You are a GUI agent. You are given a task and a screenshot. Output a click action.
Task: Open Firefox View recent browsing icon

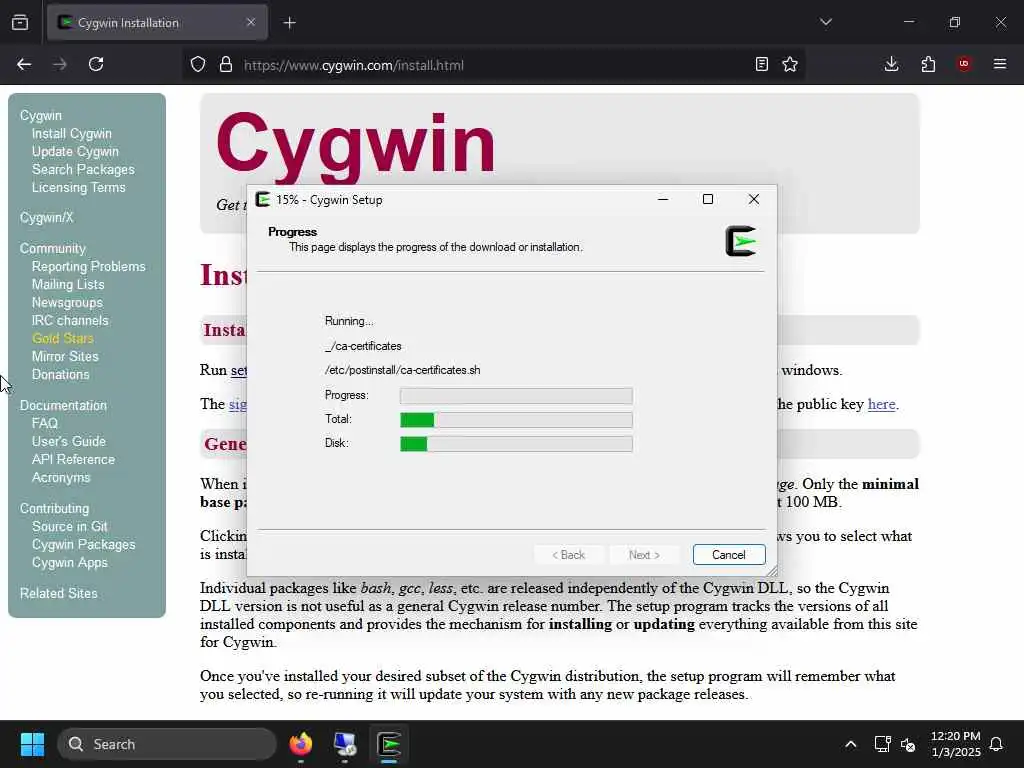pyautogui.click(x=20, y=22)
